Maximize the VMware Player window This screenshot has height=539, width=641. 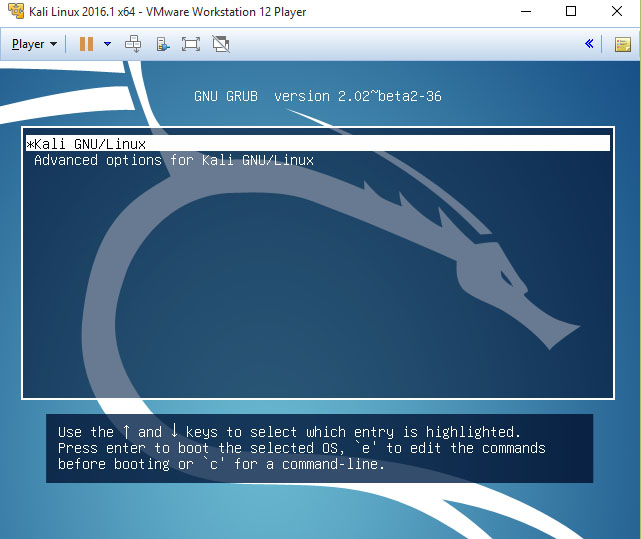point(571,12)
